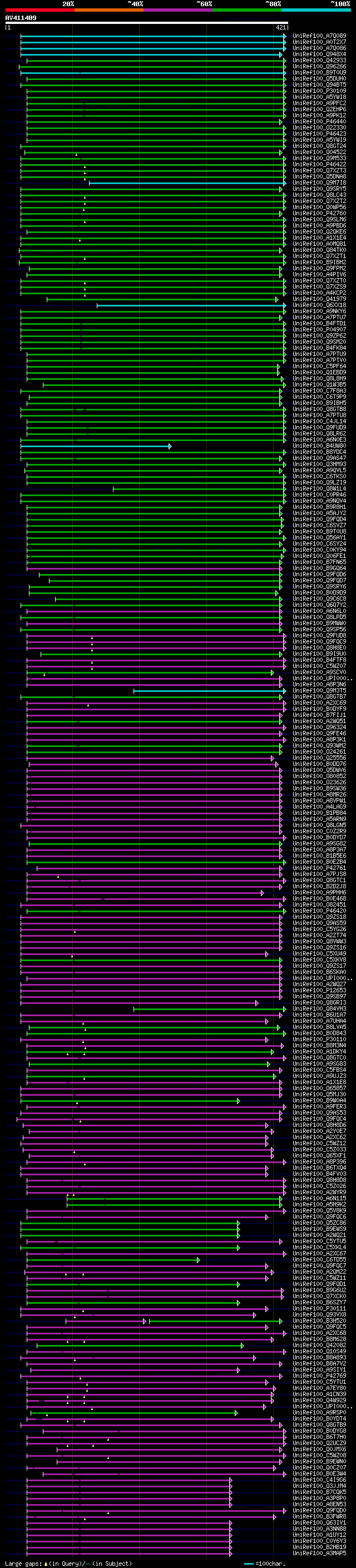Click the cyan alignment bar for Q9M7I8

187,182
